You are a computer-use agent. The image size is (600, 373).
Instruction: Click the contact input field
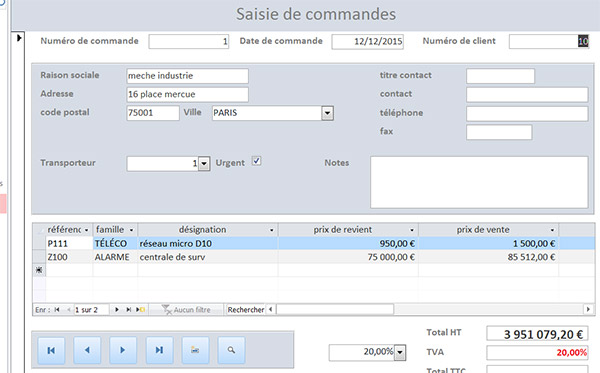(527, 94)
